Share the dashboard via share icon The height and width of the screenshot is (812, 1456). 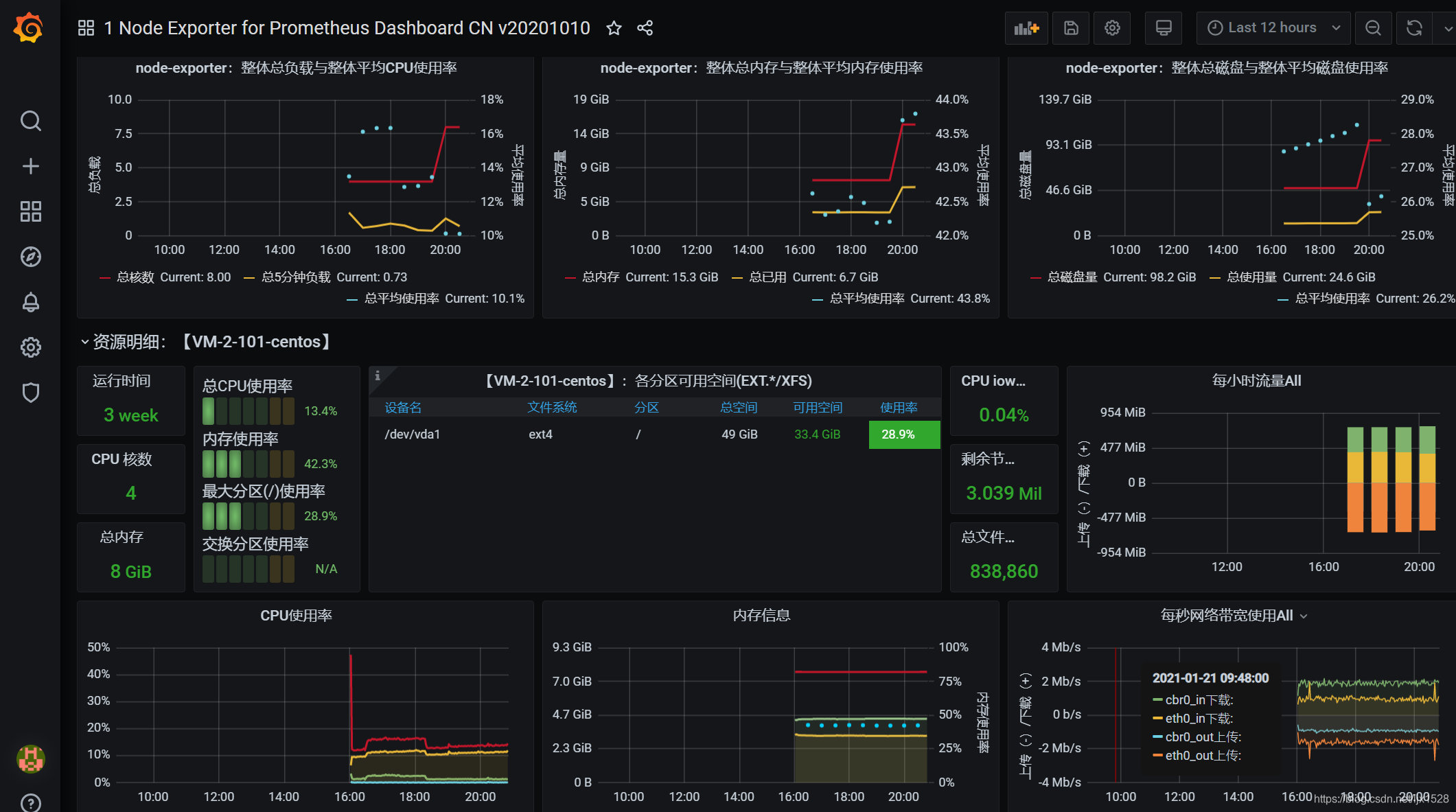[x=645, y=28]
